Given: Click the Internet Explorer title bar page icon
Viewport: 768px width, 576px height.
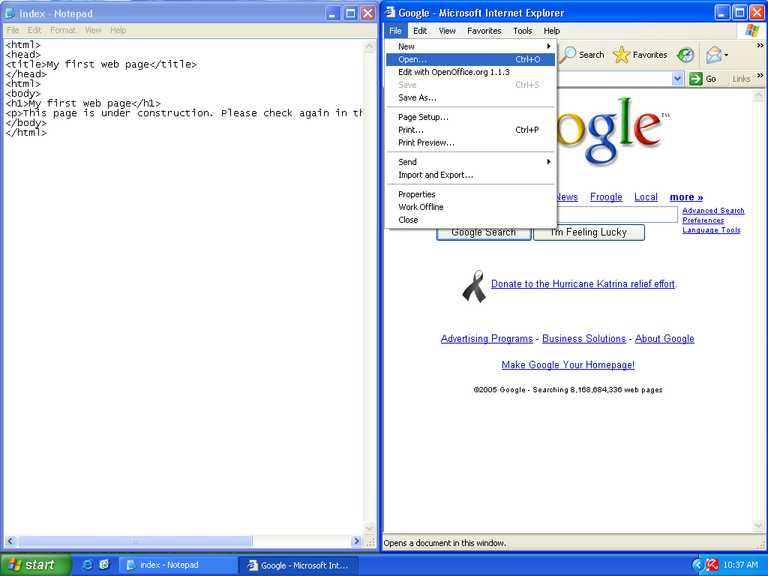Looking at the screenshot, I should point(390,13).
